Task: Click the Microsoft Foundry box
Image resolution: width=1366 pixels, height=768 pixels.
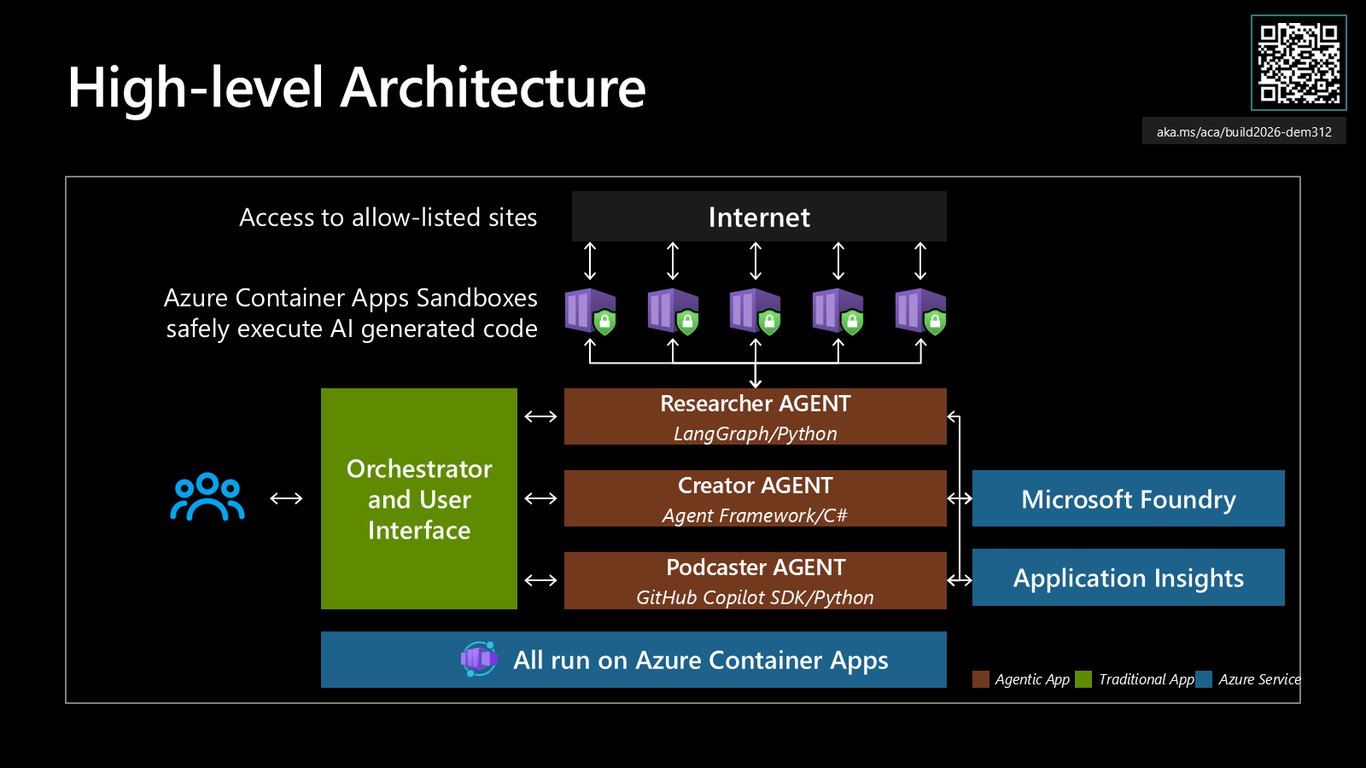Action: (1128, 499)
